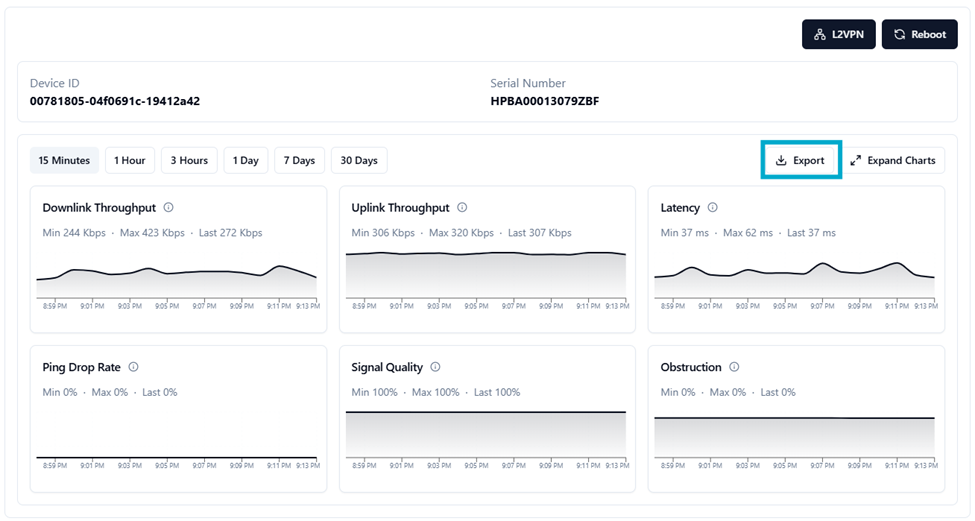The width and height of the screenshot is (975, 521).
Task: Open the Latency info tooltip icon
Action: pos(713,208)
